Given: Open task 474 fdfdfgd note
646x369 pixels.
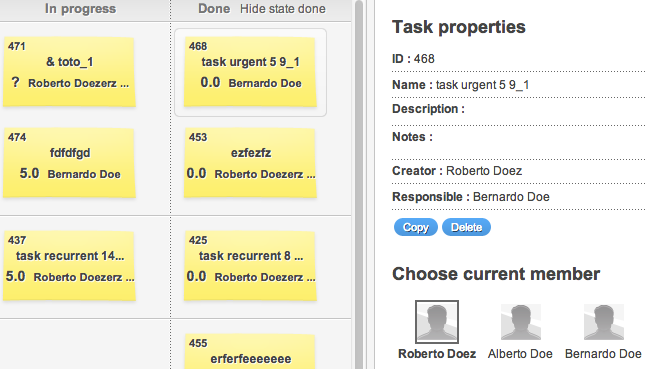Looking at the screenshot, I should [x=69, y=163].
